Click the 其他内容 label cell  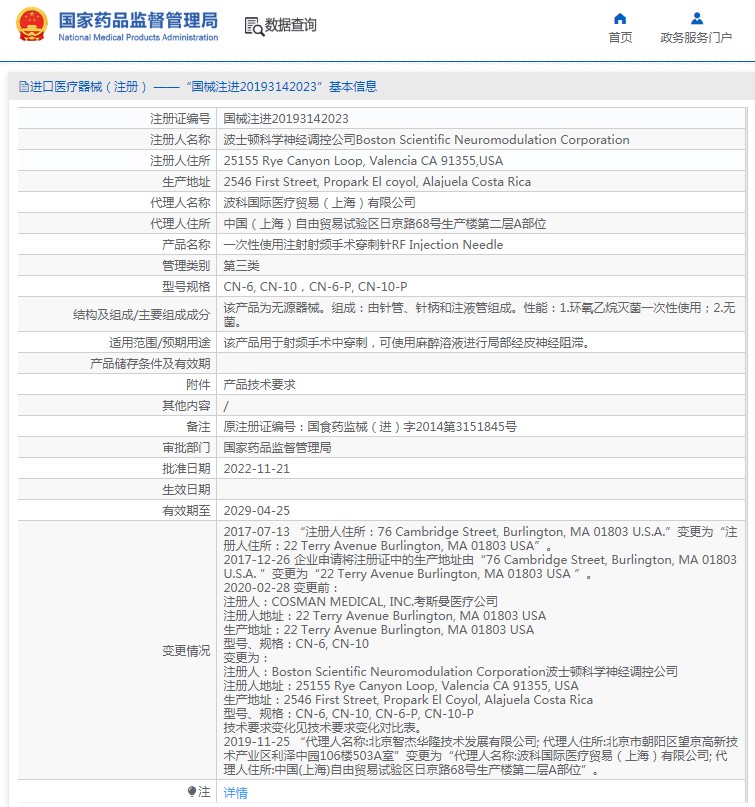(117, 406)
